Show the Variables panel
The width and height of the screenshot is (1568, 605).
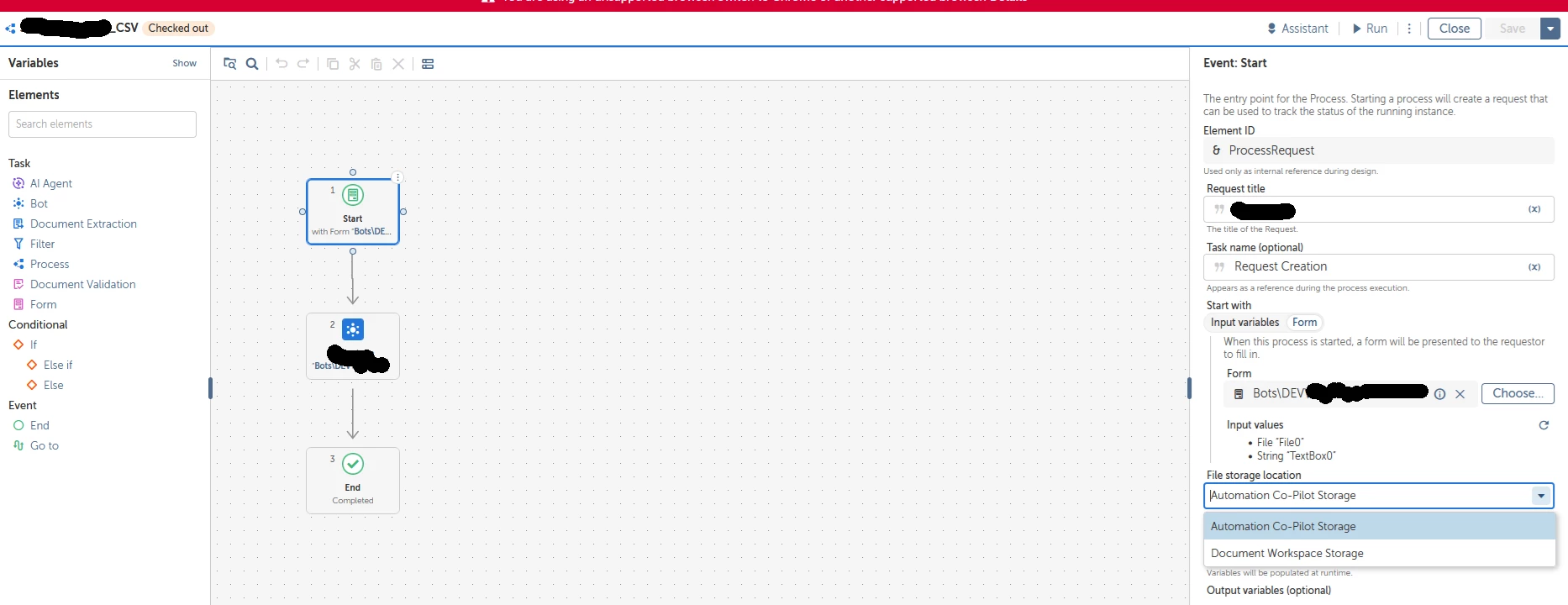click(x=184, y=63)
